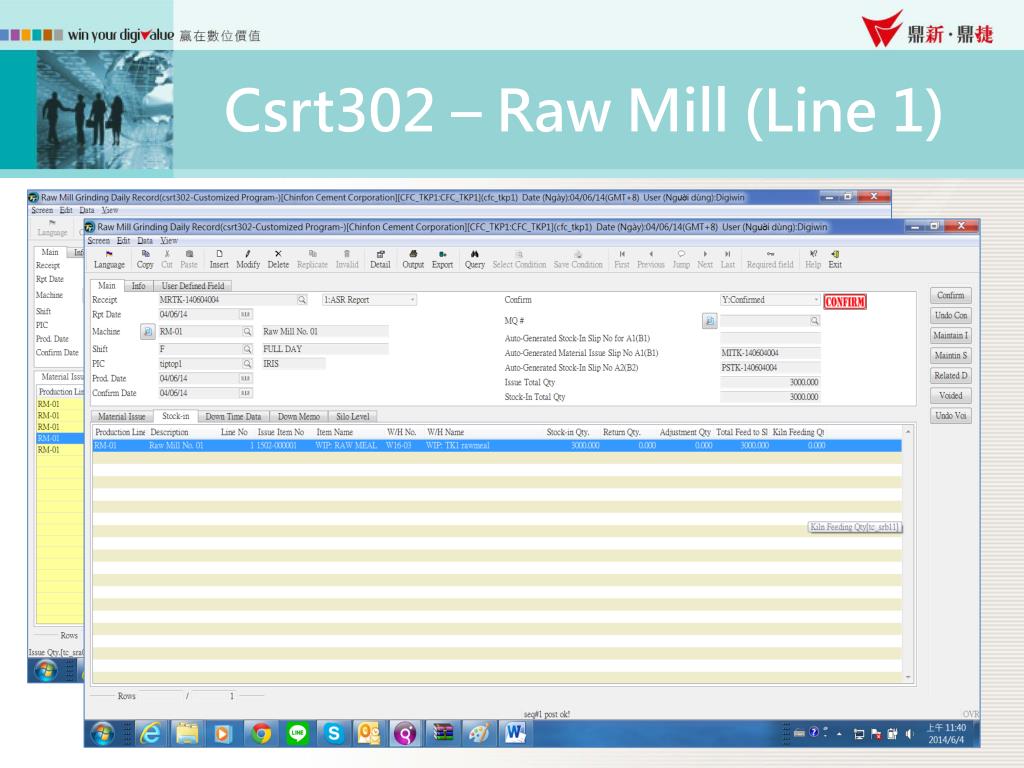1024x768 pixels.
Task: Open LINE from the taskbar
Action: (x=297, y=734)
